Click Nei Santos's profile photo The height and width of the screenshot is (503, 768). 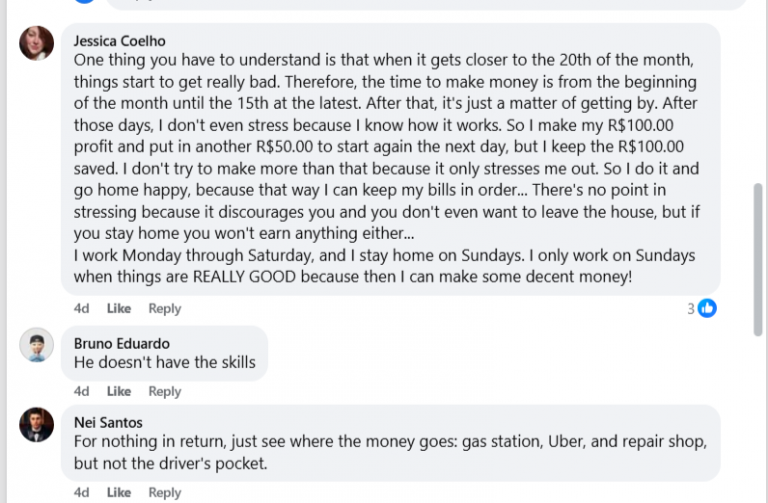point(37,424)
